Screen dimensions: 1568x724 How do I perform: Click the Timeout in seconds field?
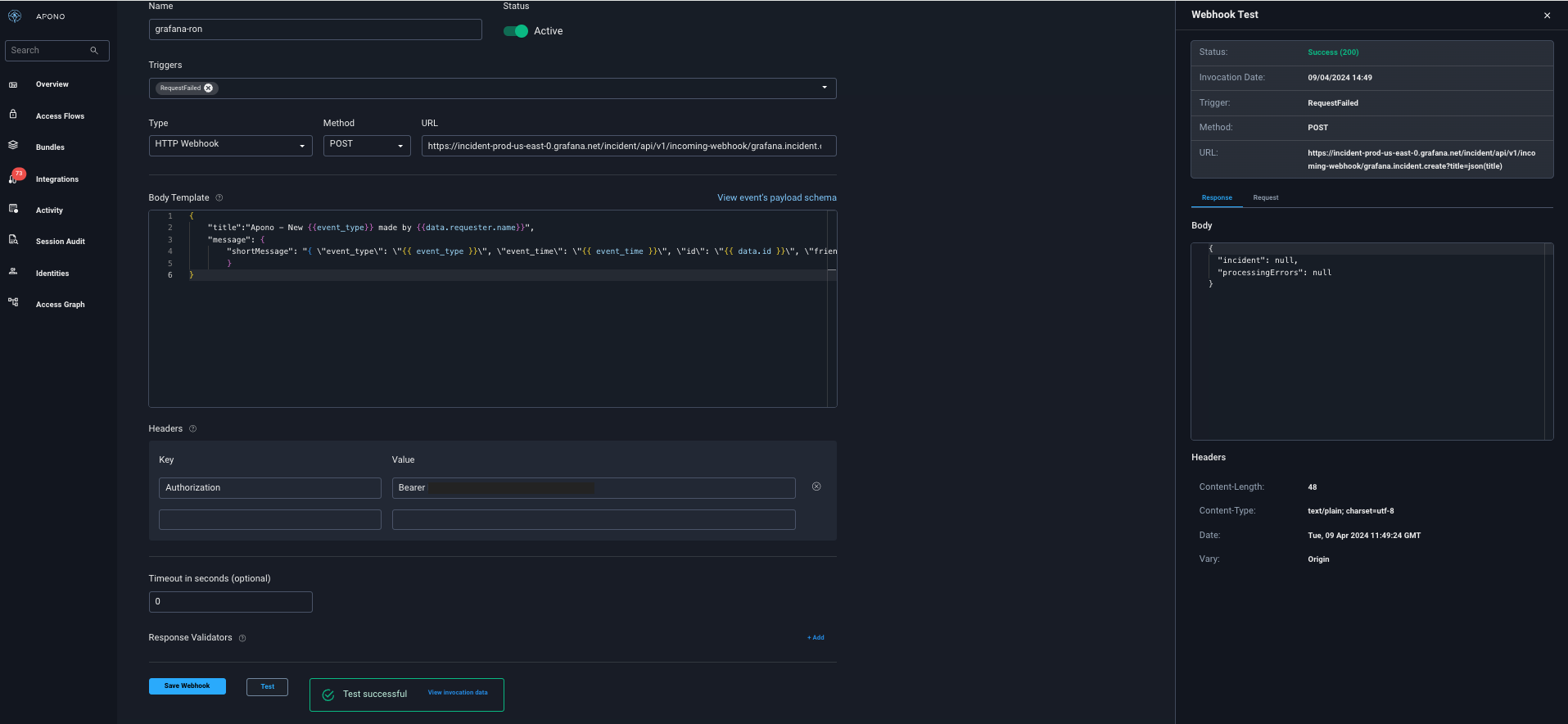click(x=230, y=601)
